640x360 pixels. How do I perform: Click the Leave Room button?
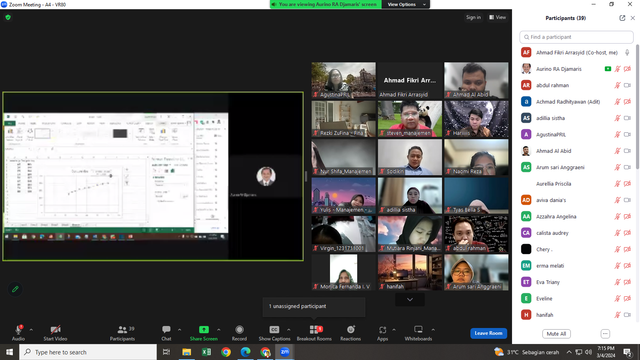pos(489,333)
